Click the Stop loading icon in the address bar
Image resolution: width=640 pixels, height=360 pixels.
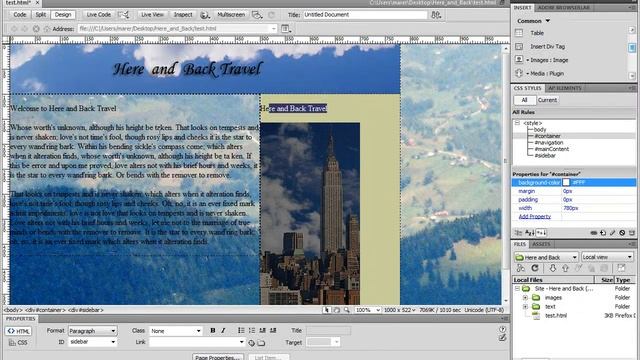point(36,29)
